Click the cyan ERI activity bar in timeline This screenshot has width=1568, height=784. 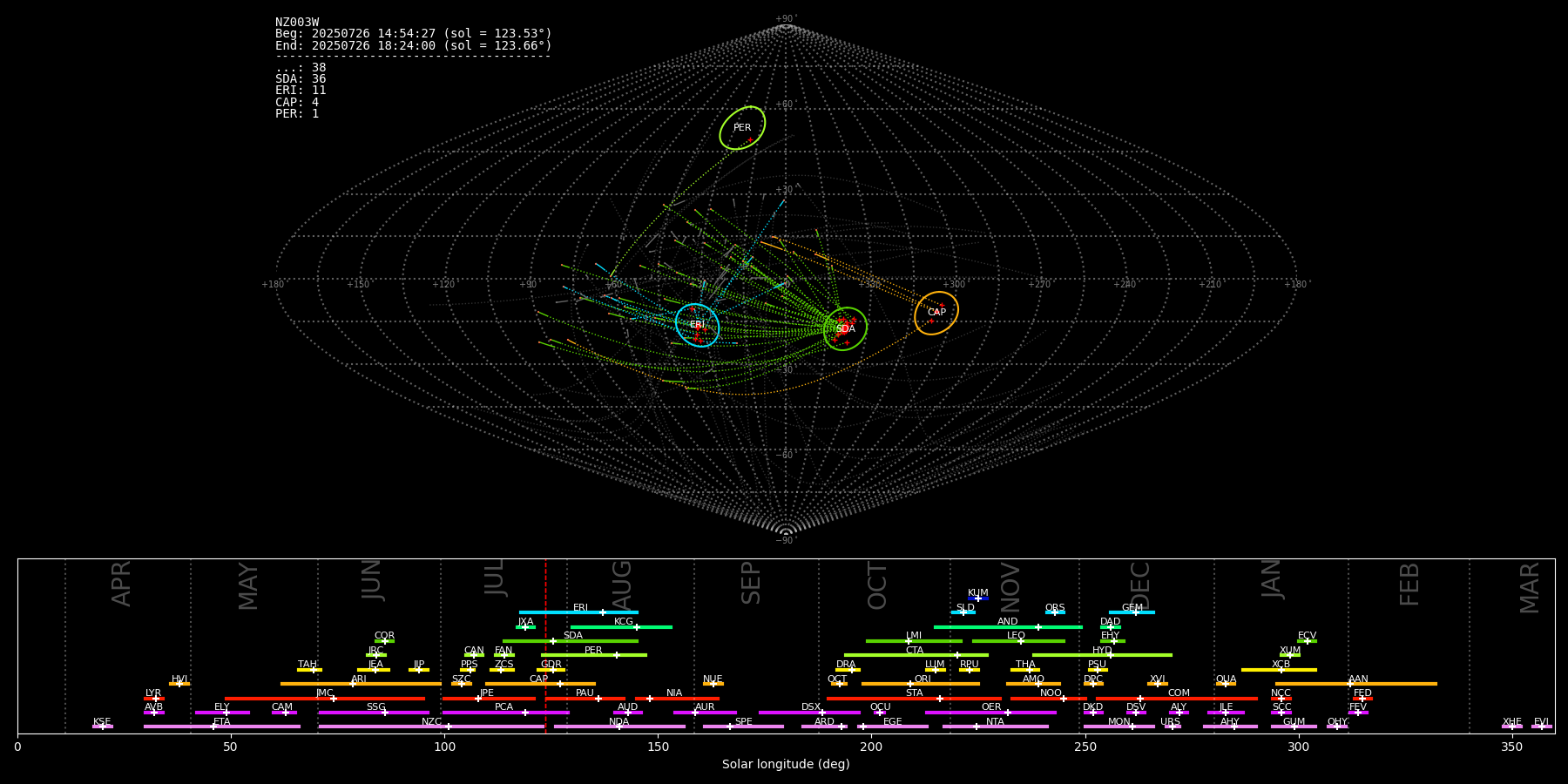[x=578, y=612]
